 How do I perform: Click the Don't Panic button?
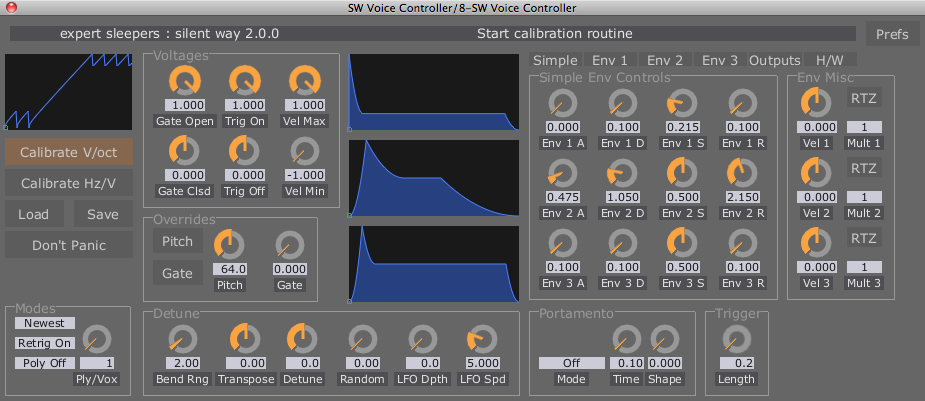click(x=68, y=245)
